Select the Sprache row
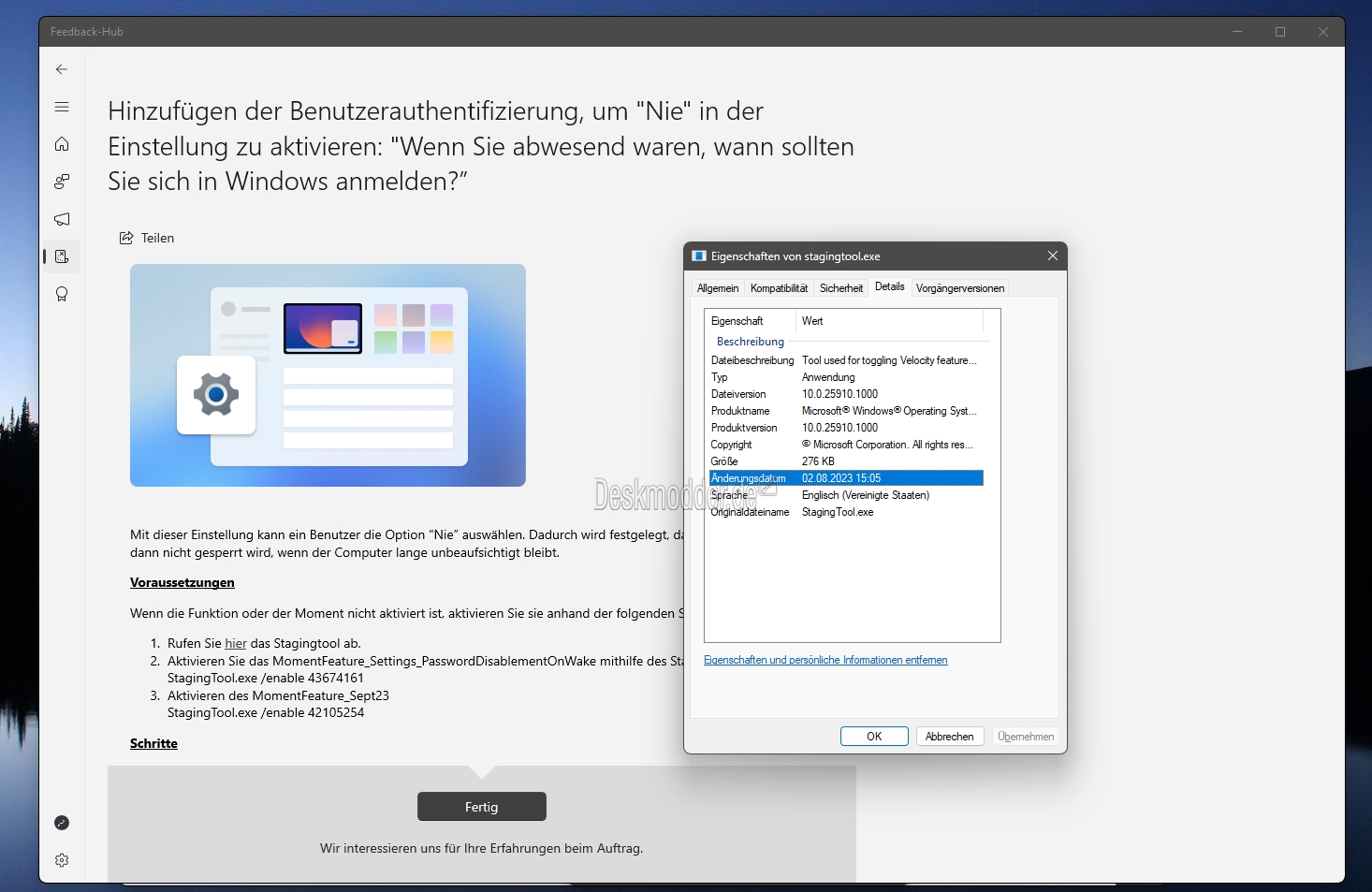Screen dimensions: 1372x892 click(x=846, y=495)
